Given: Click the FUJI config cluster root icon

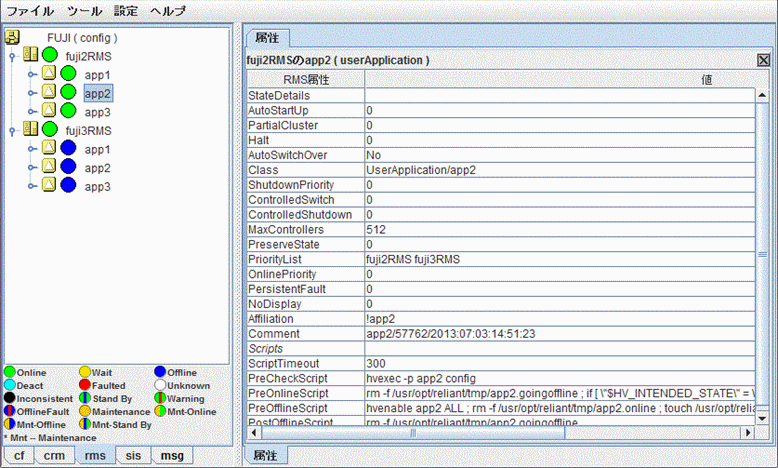Looking at the screenshot, I should tap(12, 37).
